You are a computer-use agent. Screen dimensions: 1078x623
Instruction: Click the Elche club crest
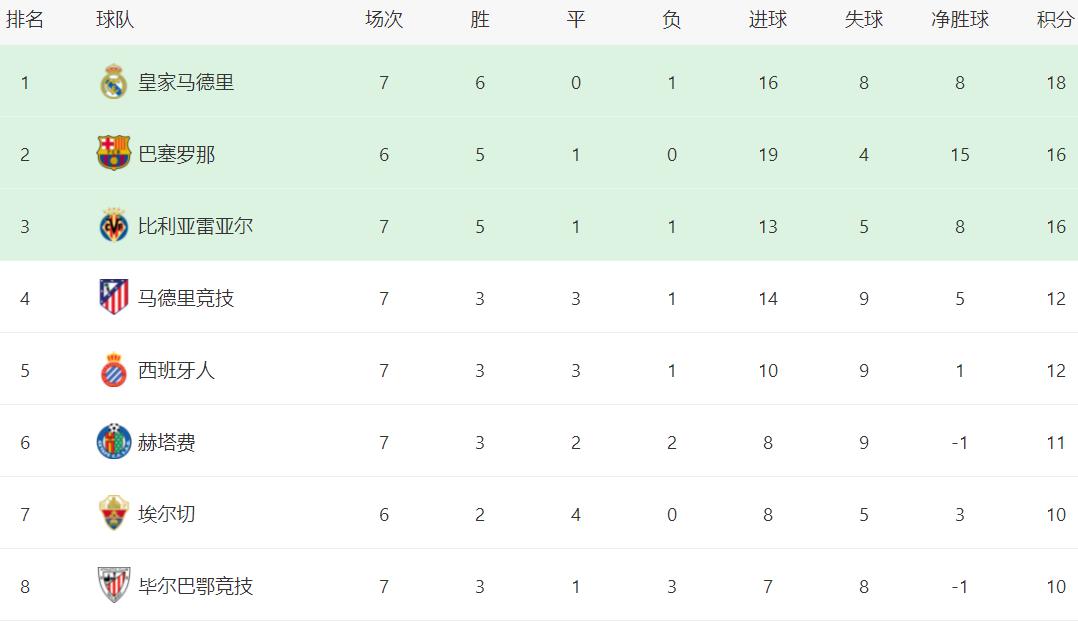[x=114, y=514]
